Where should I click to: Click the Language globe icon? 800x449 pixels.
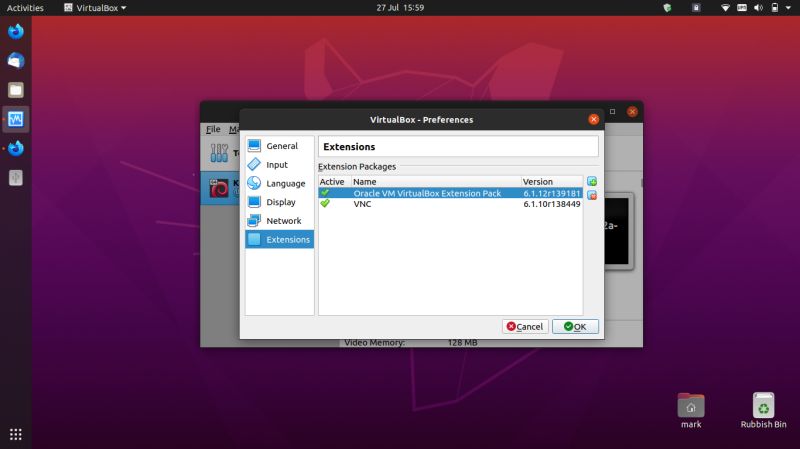click(254, 183)
